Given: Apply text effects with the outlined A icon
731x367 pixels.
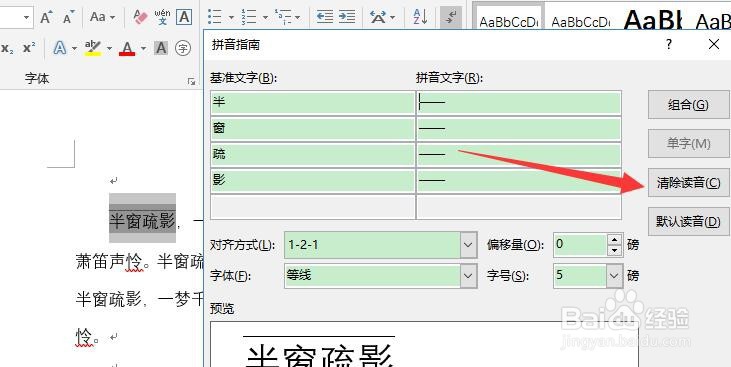Looking at the screenshot, I should click(60, 48).
